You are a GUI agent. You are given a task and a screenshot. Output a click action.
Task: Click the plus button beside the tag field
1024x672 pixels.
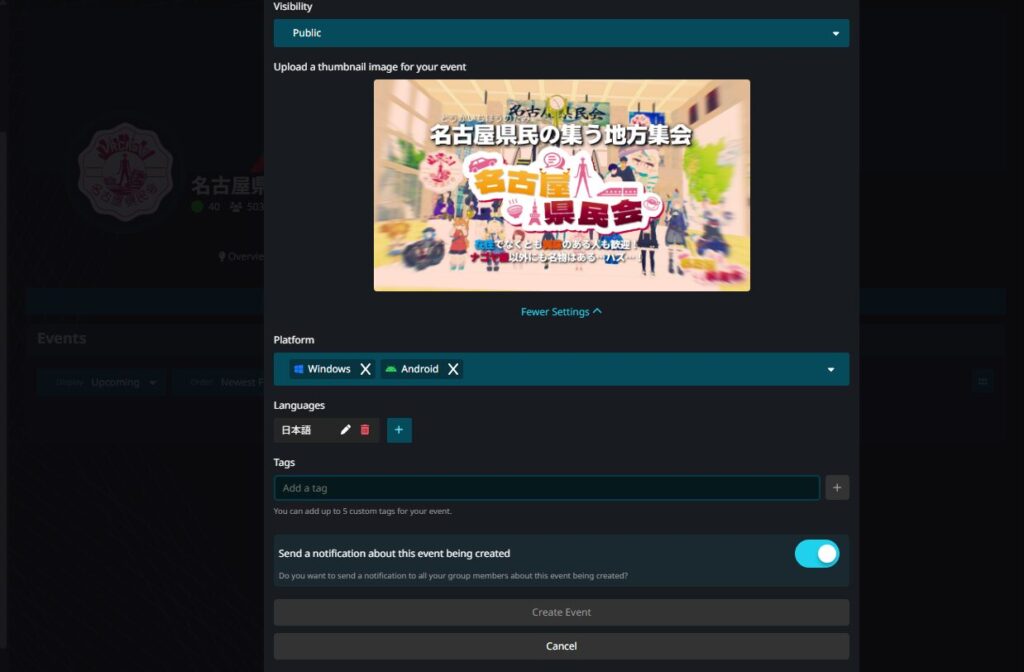pos(837,488)
